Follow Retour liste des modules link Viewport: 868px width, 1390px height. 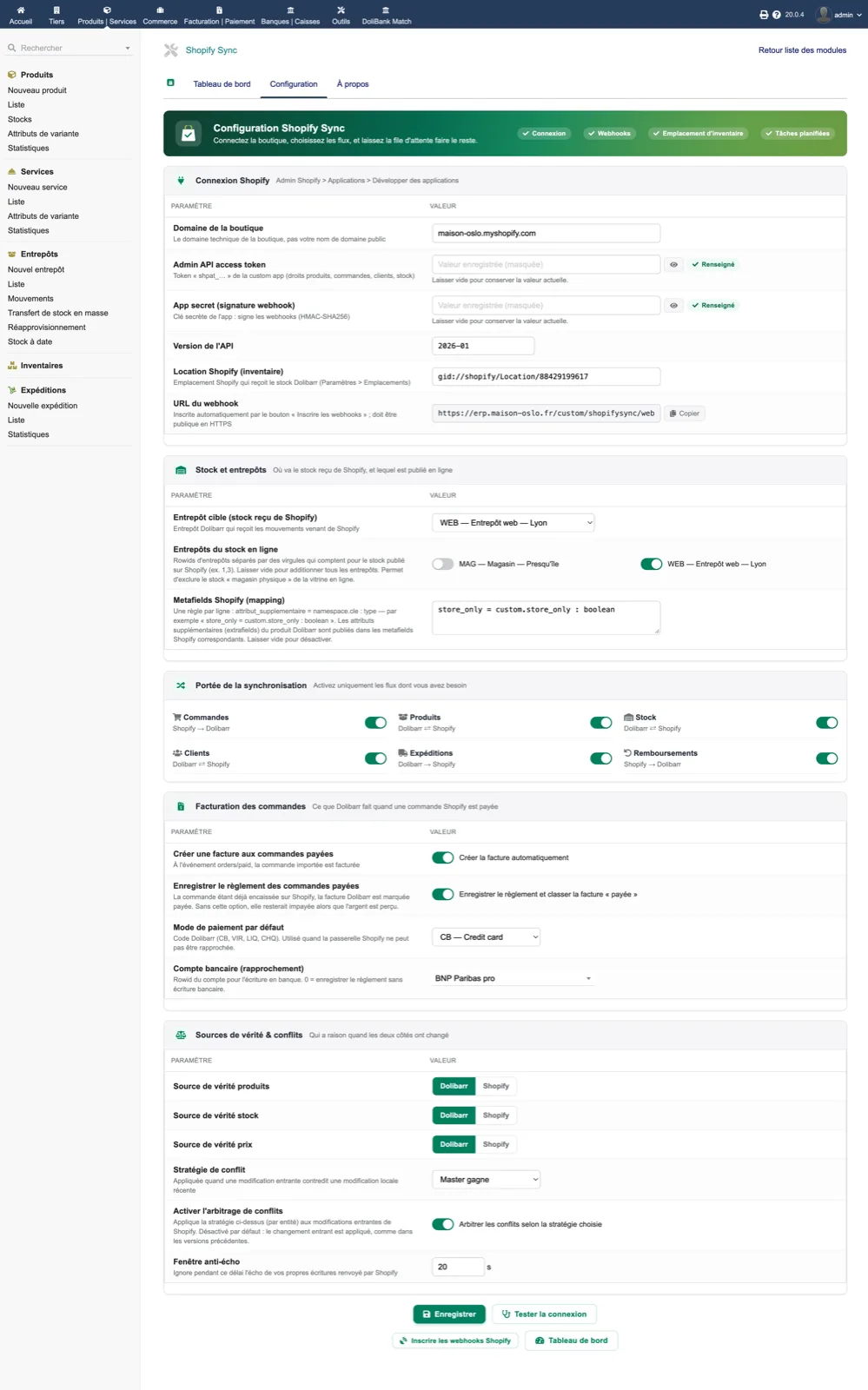point(802,50)
